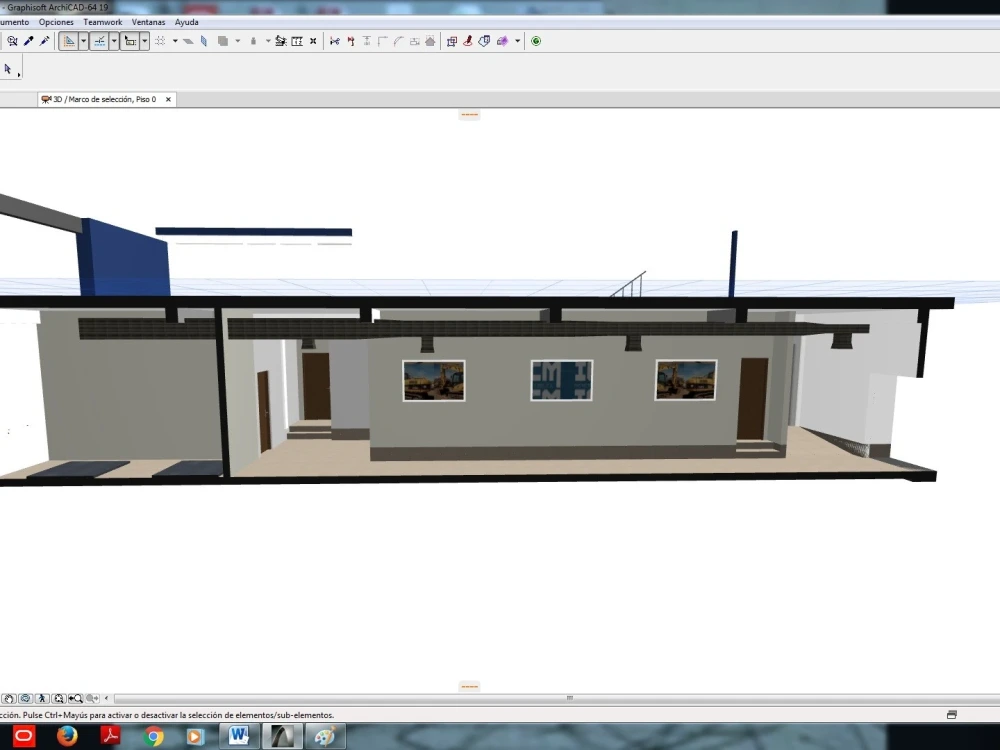Screen dimensions: 1000x750
Task: Click the curve edge icon
Action: point(399,41)
